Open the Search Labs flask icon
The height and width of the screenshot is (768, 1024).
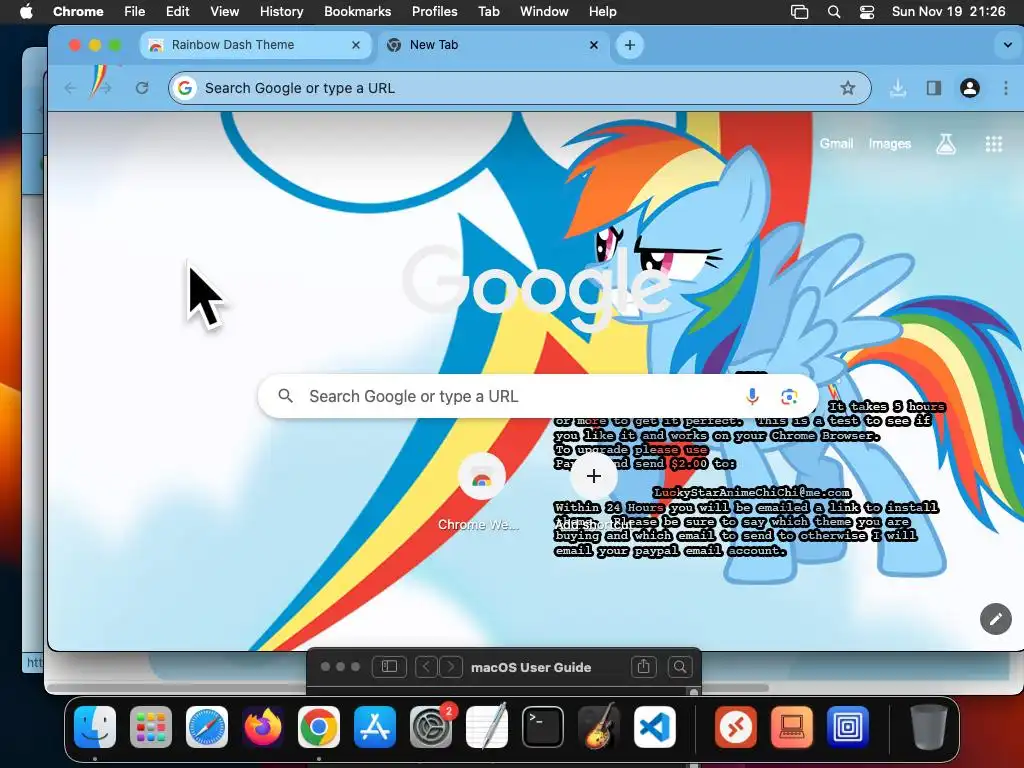coord(946,144)
